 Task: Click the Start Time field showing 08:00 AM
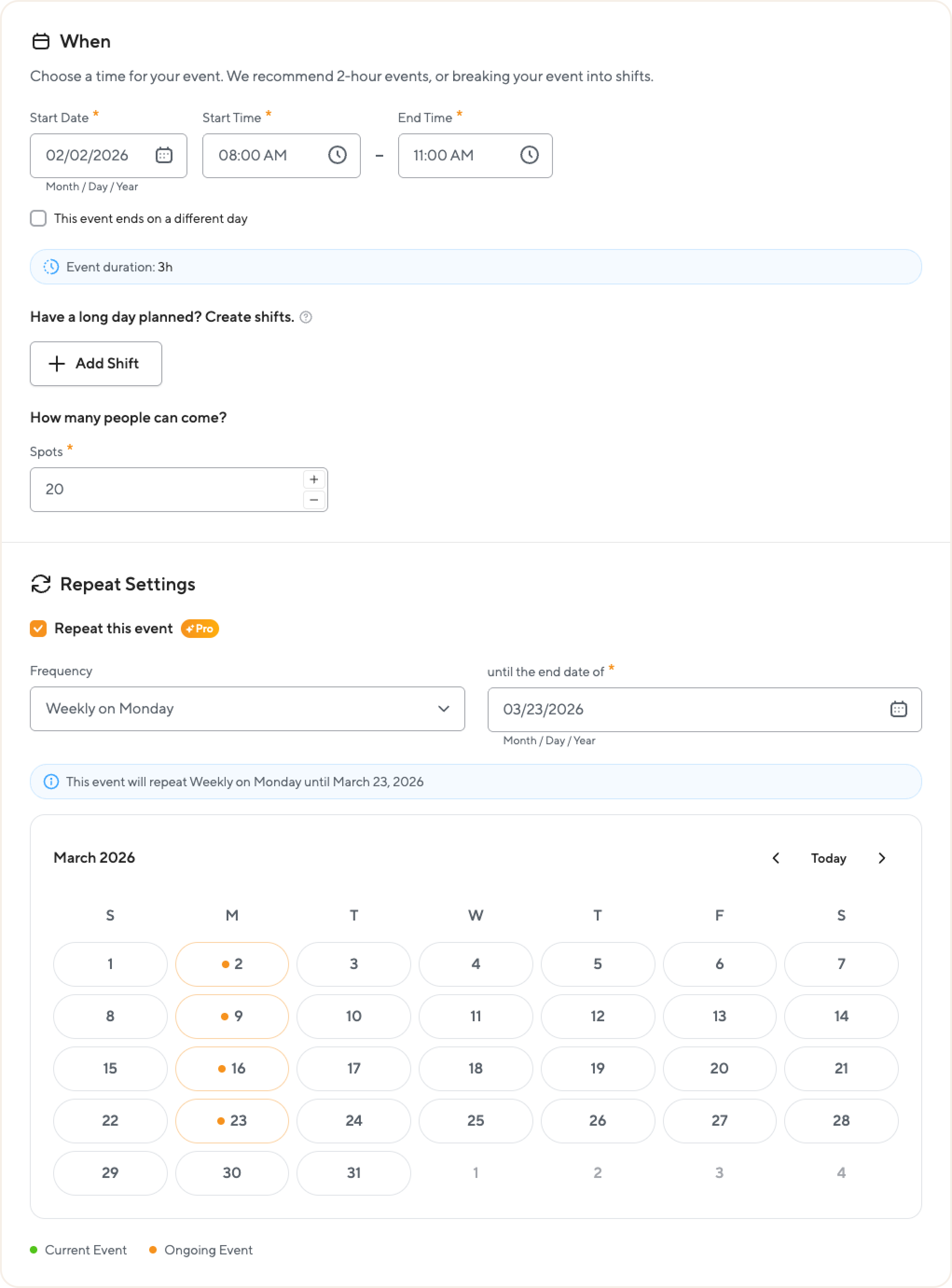coord(265,155)
